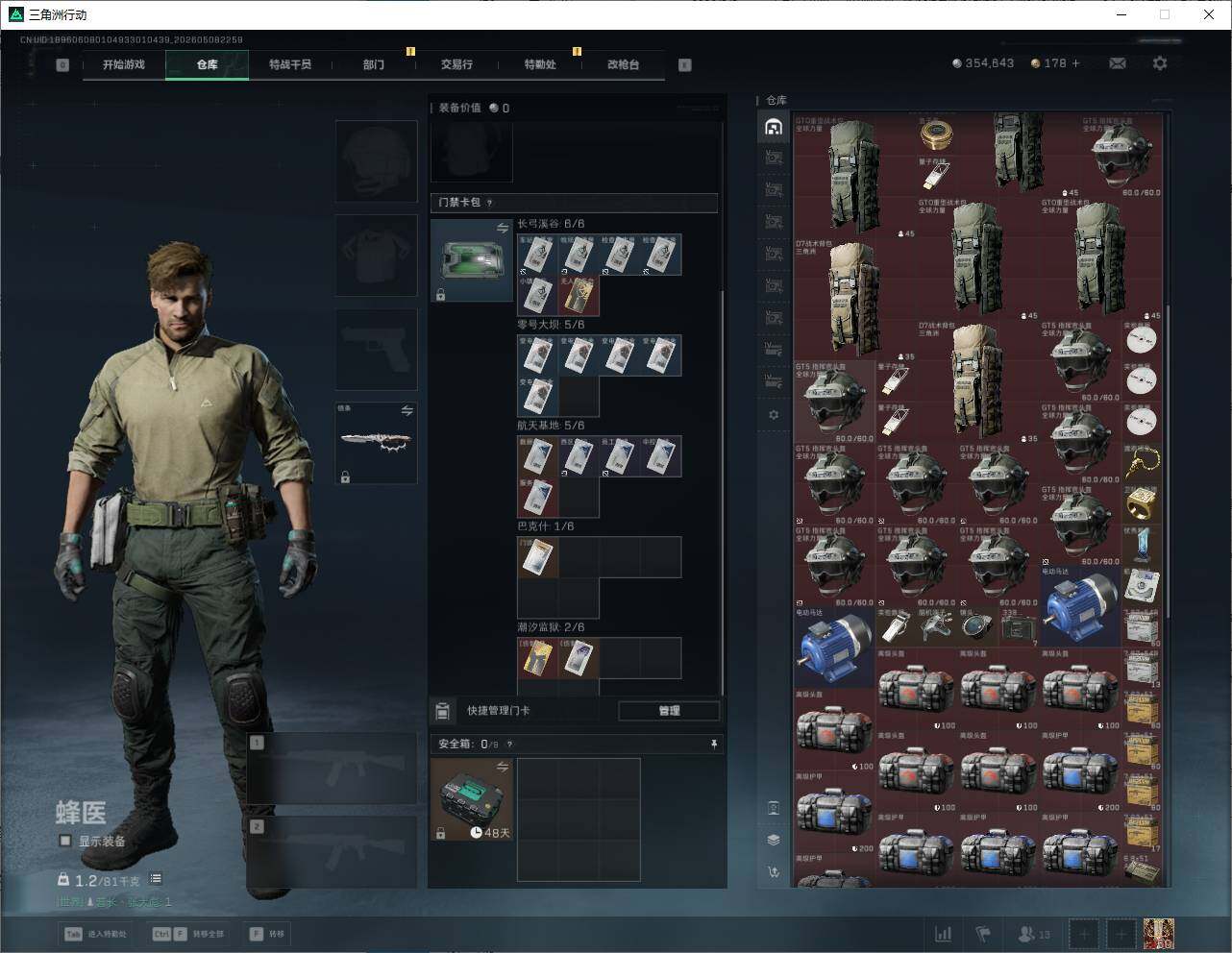1232x953 pixels.
Task: Open the flag icon in the bottom bar
Action: point(983,934)
